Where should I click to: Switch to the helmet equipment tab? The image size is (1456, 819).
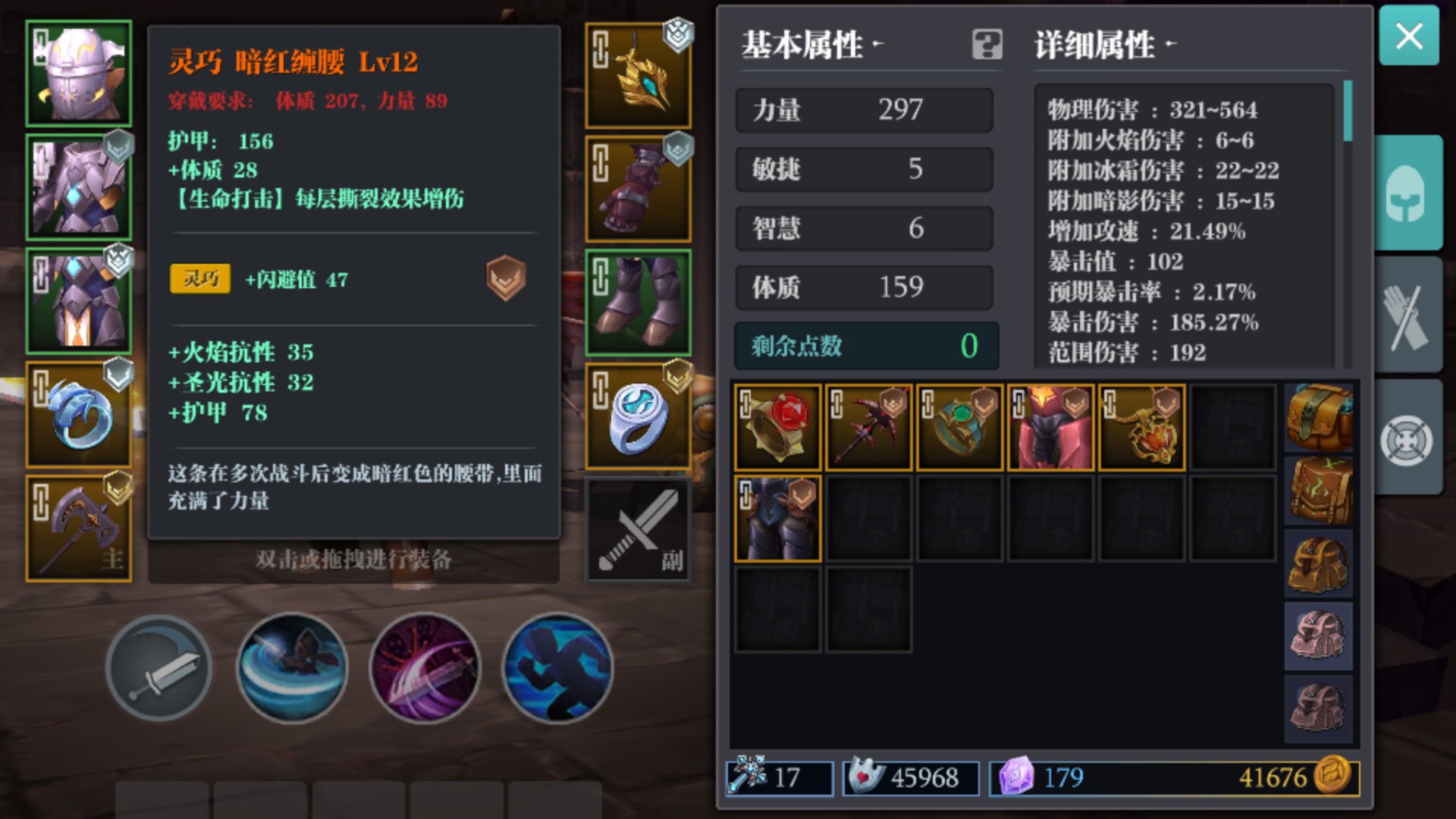coord(1408,193)
